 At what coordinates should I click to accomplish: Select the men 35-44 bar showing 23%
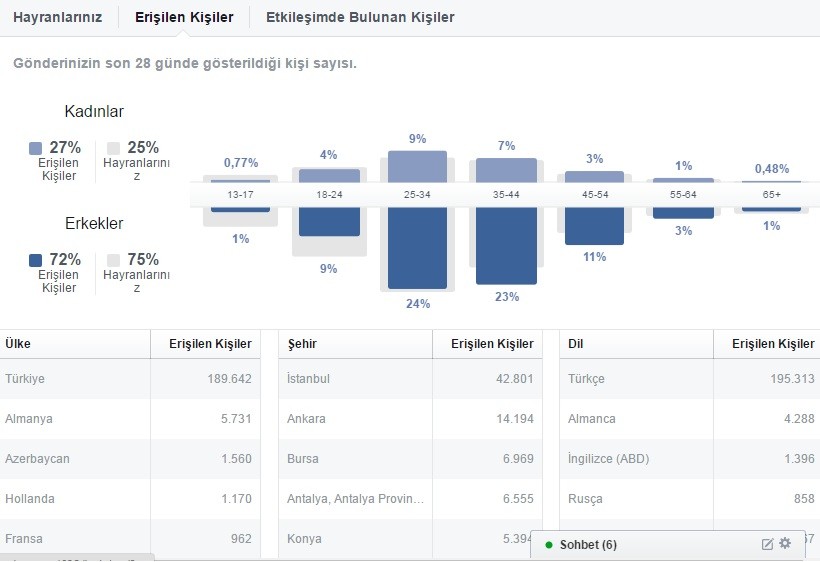(x=506, y=246)
